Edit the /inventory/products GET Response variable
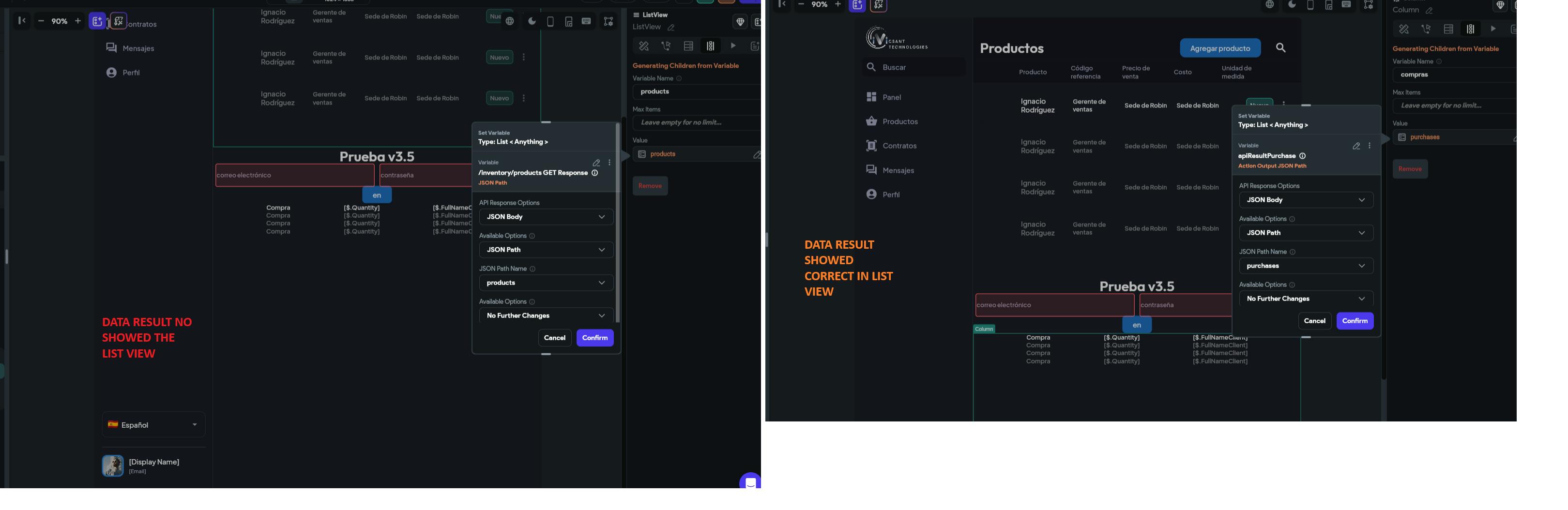 coord(596,163)
